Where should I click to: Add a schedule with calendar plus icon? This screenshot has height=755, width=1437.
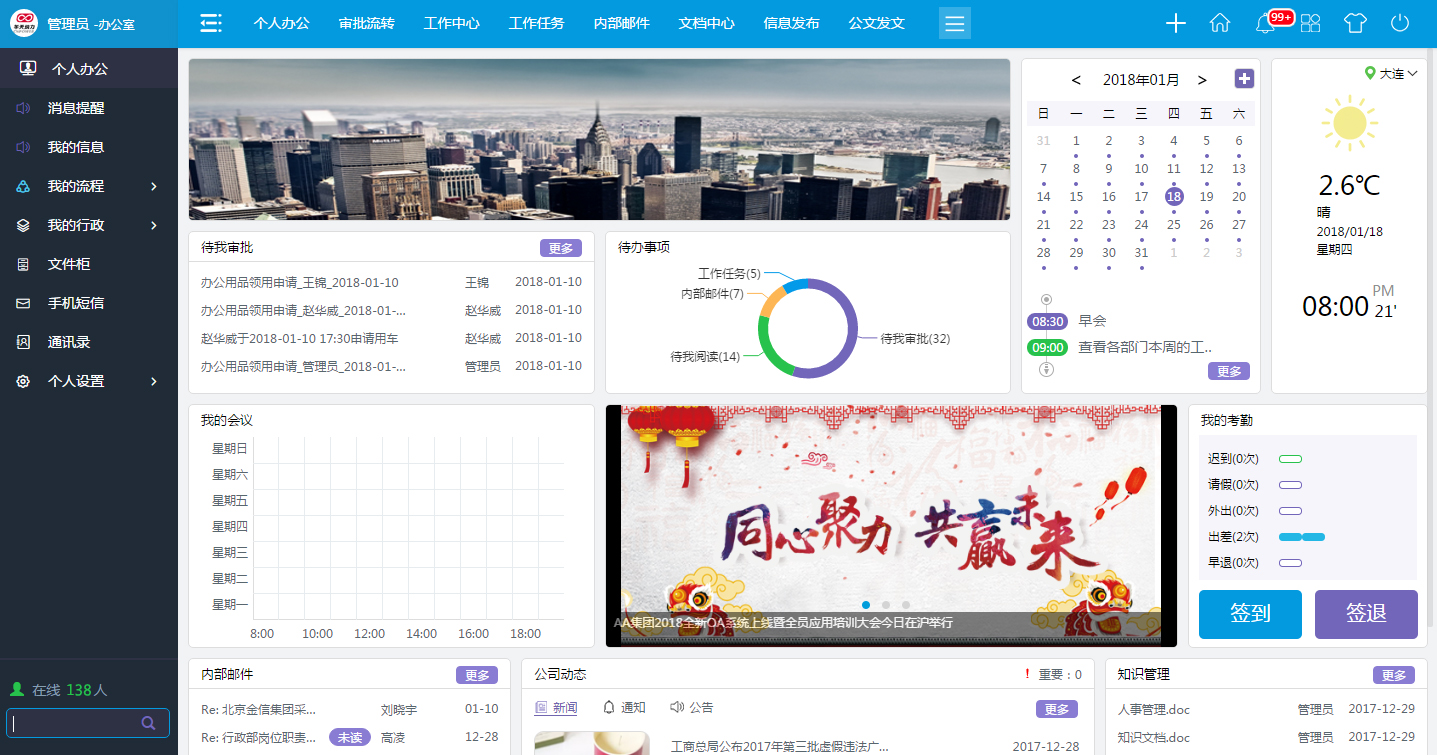[x=1243, y=78]
